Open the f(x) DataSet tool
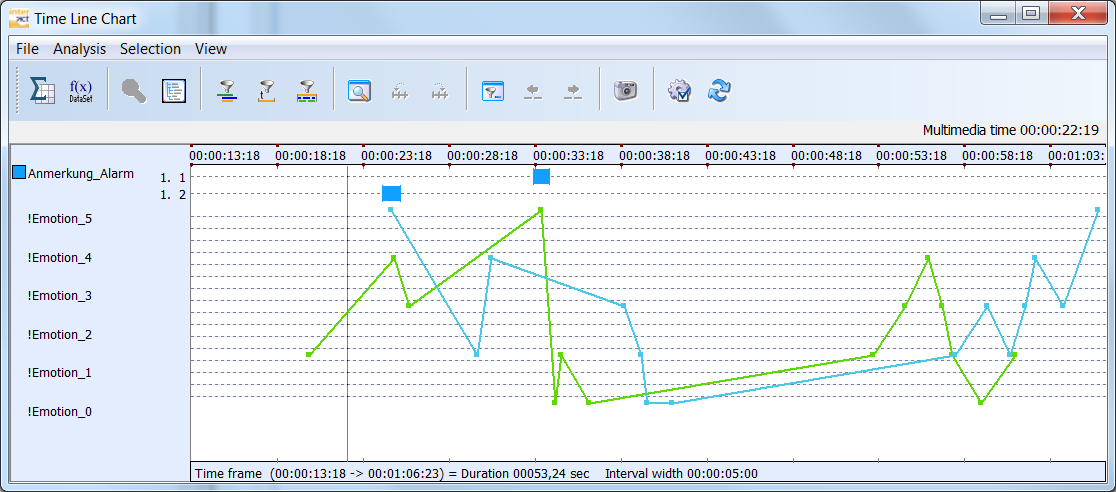The width and height of the screenshot is (1116, 492). (80, 91)
